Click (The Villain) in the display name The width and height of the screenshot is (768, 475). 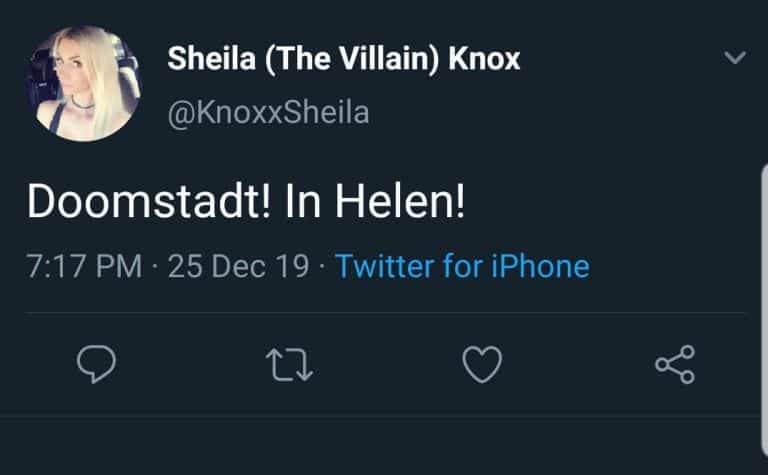(352, 59)
